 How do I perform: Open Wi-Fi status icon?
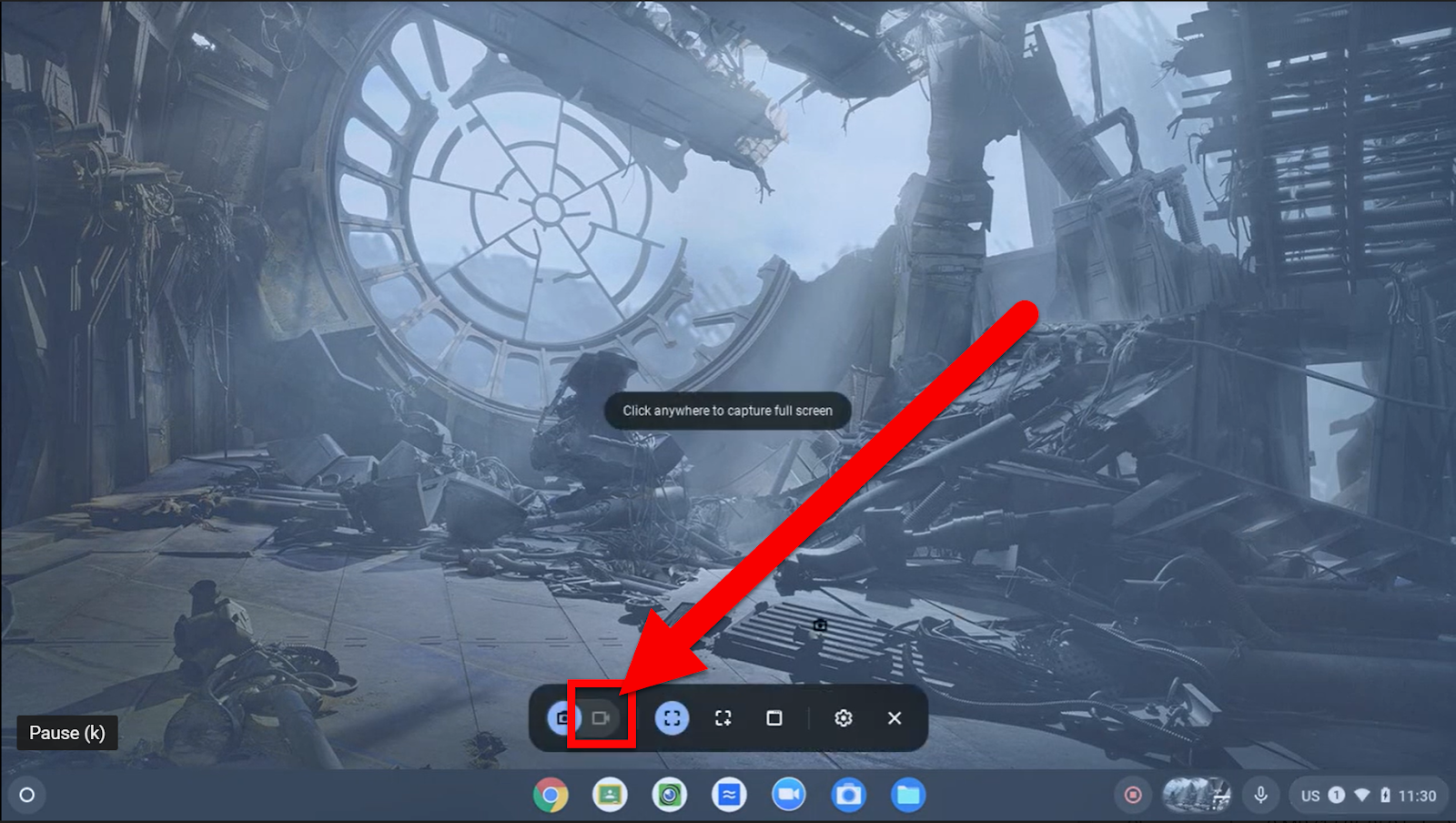tap(1362, 795)
